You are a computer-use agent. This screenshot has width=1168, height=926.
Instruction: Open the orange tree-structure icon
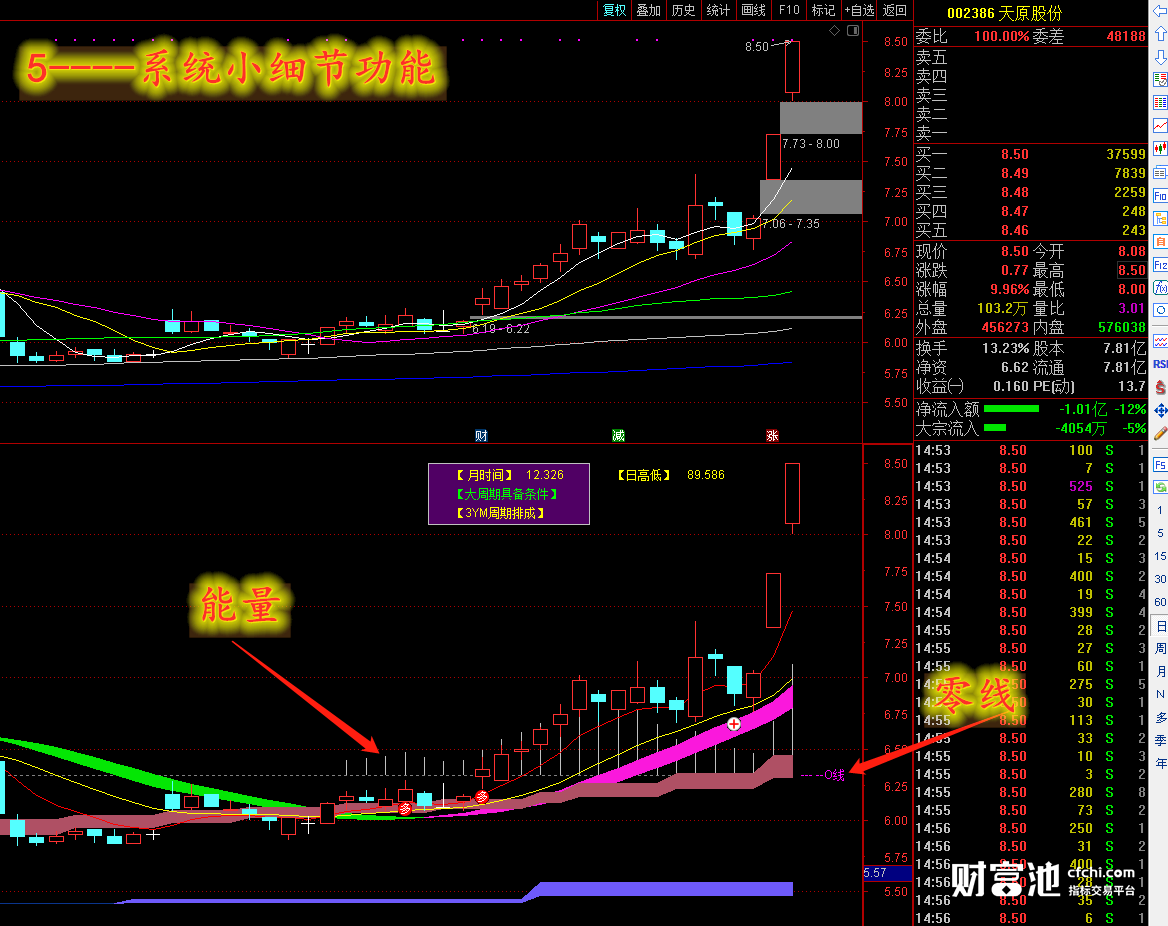(x=1160, y=218)
